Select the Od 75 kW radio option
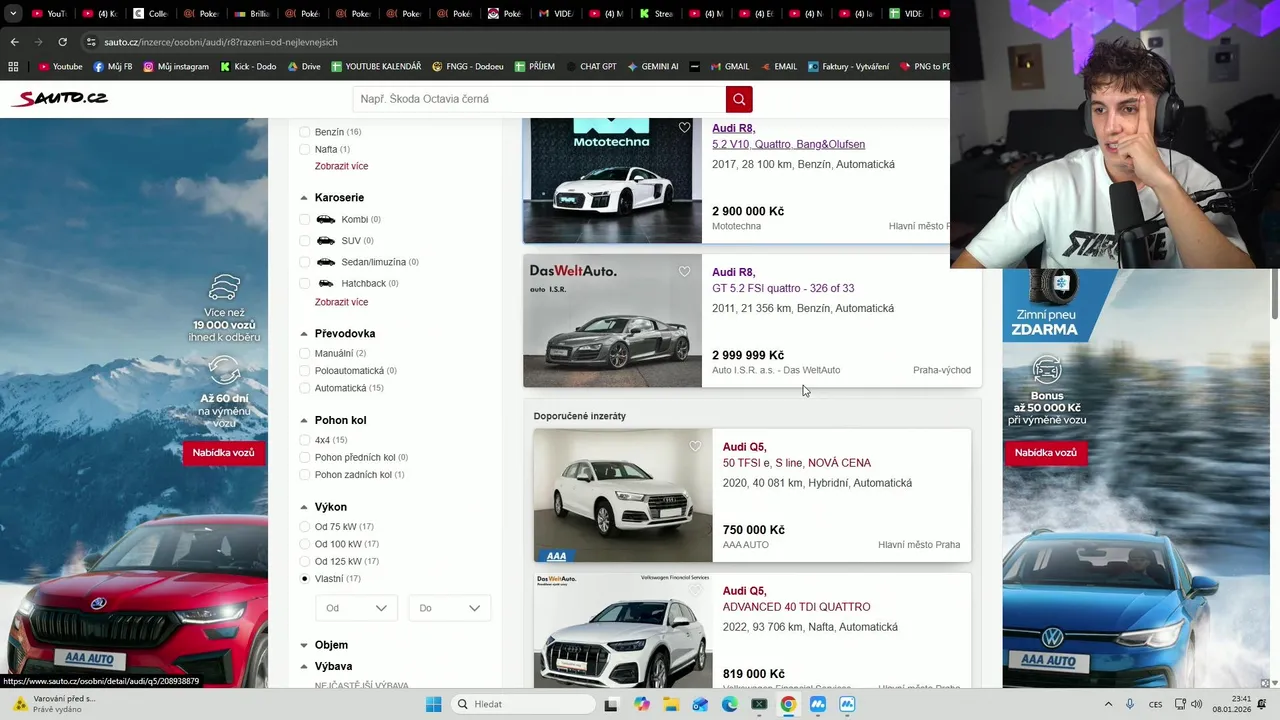The image size is (1280, 720). click(305, 527)
